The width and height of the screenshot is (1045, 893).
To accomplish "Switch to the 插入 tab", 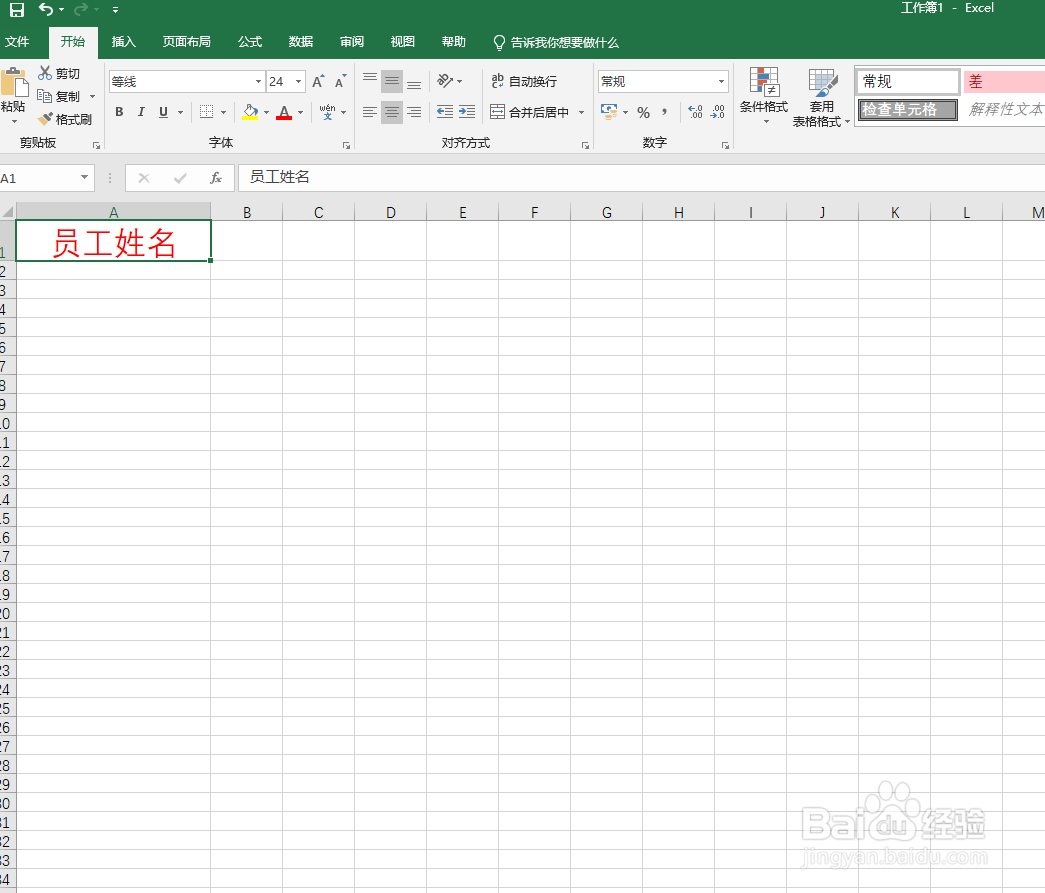I will tap(123, 42).
